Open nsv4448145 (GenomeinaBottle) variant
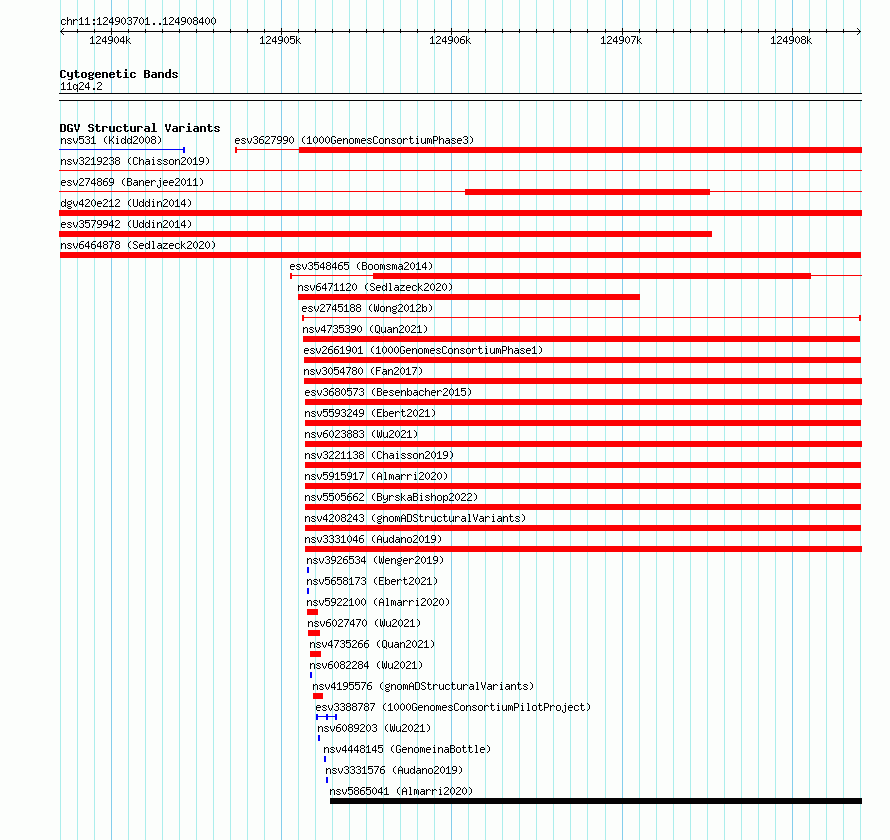The width and height of the screenshot is (890, 840). tap(407, 749)
